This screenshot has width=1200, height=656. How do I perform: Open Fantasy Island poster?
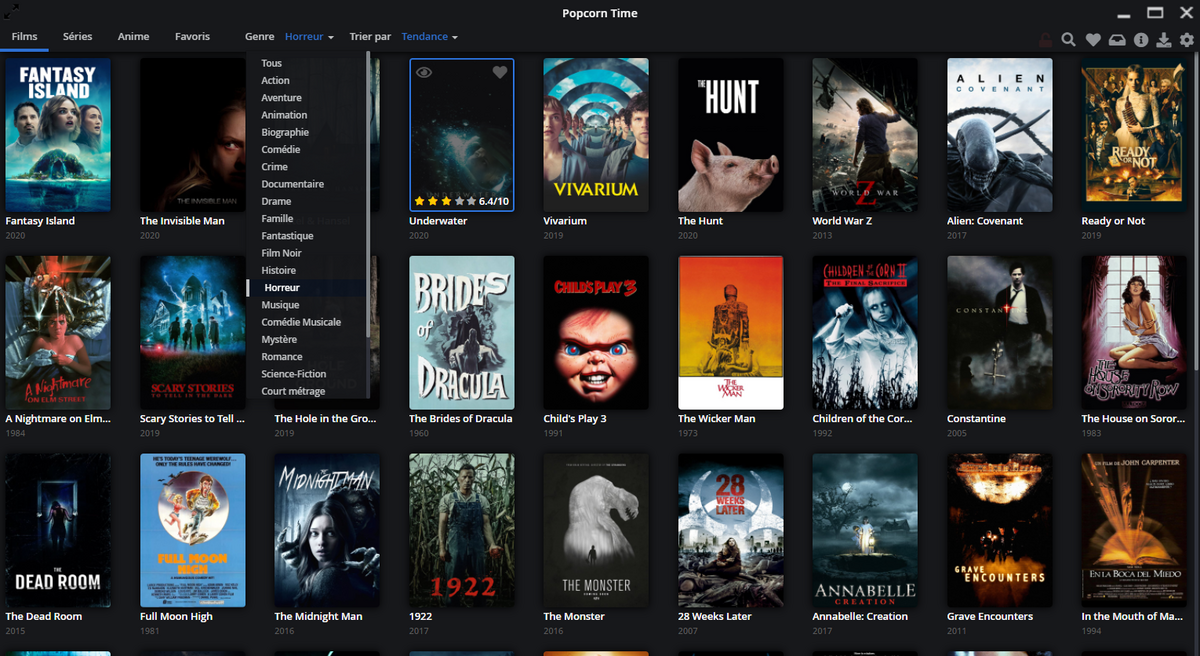(58, 135)
